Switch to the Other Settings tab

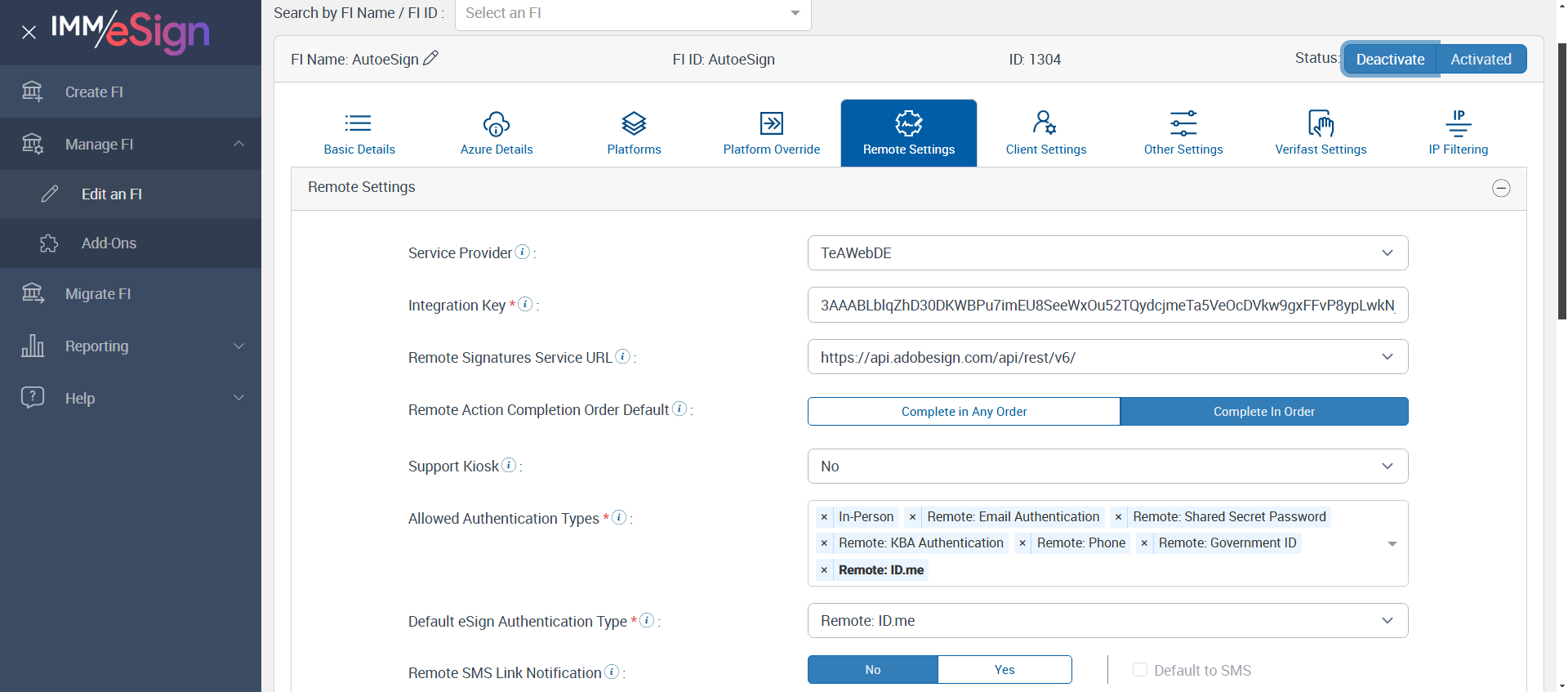coord(1183,133)
